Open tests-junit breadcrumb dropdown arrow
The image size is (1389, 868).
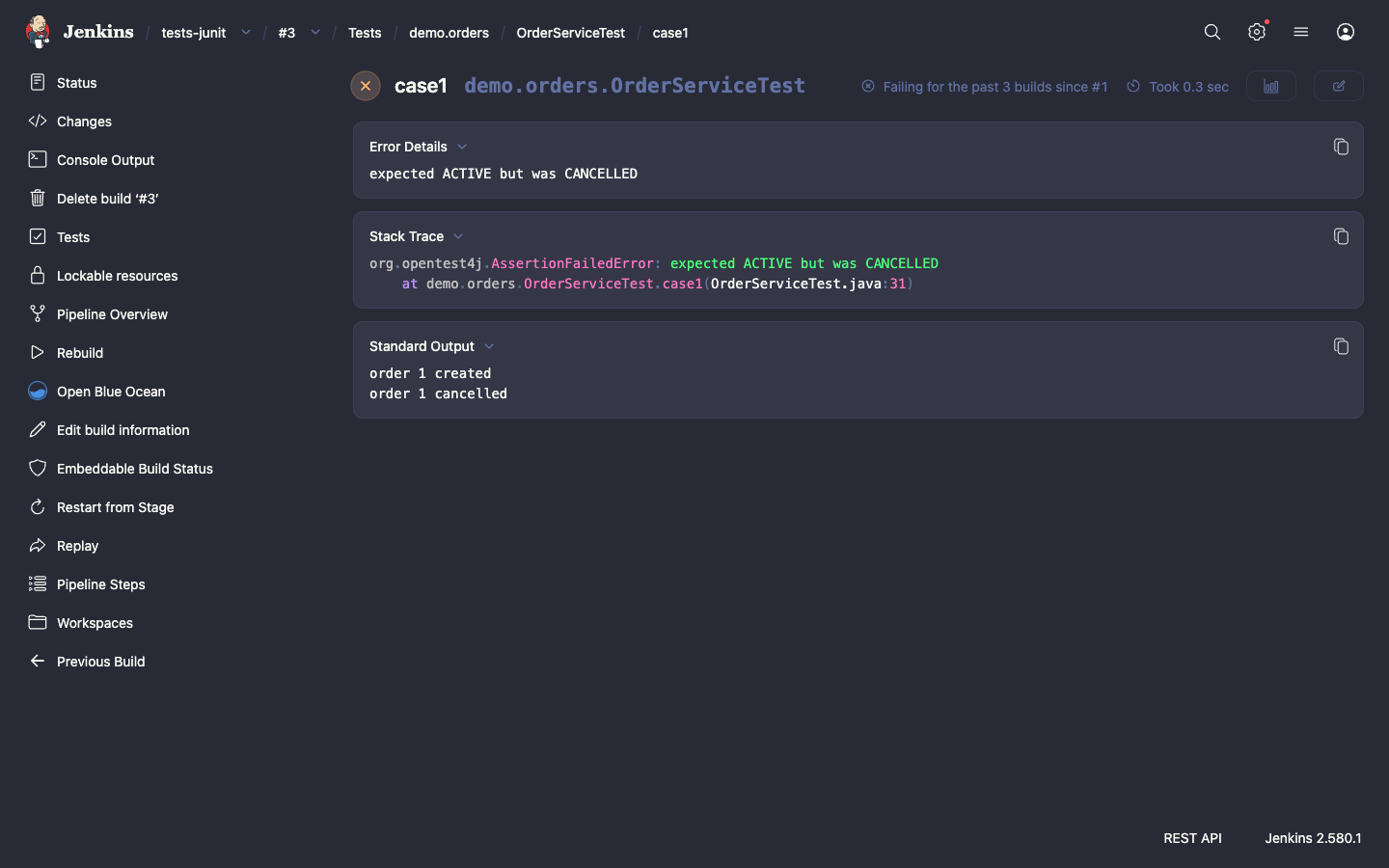coord(246,32)
